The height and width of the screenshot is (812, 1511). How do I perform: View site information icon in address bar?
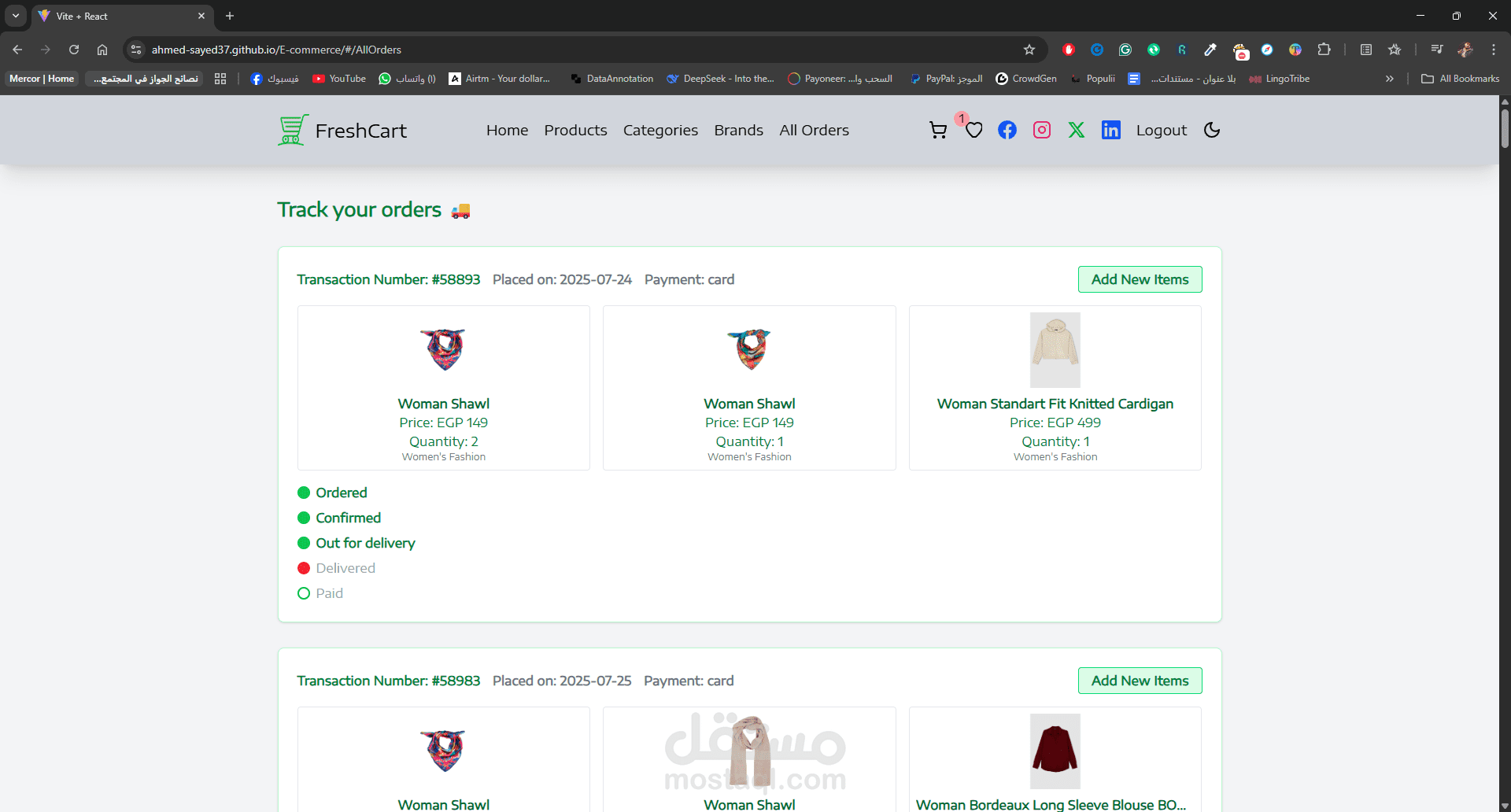tap(136, 50)
